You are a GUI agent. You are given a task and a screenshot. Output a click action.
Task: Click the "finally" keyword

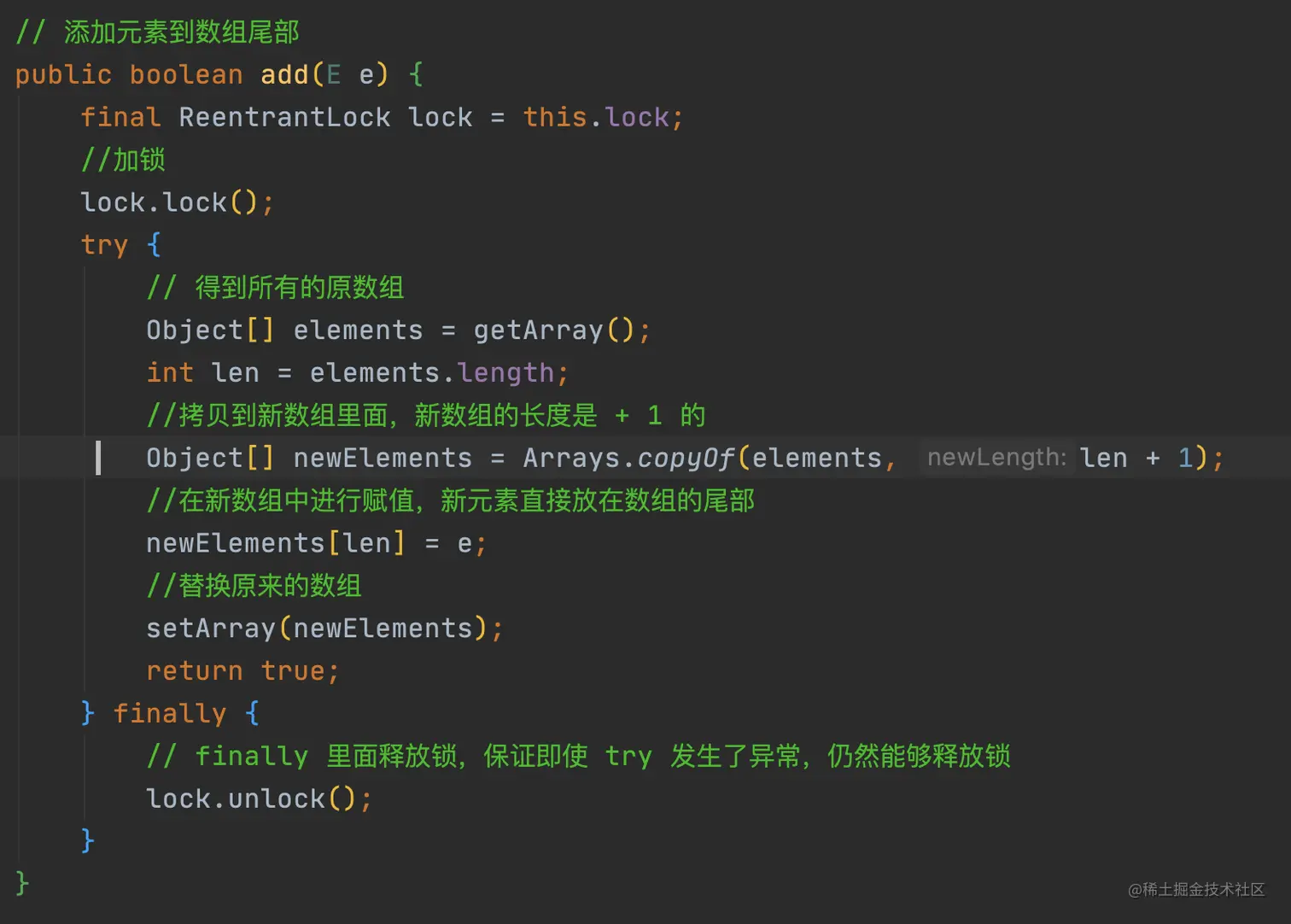[x=170, y=713]
